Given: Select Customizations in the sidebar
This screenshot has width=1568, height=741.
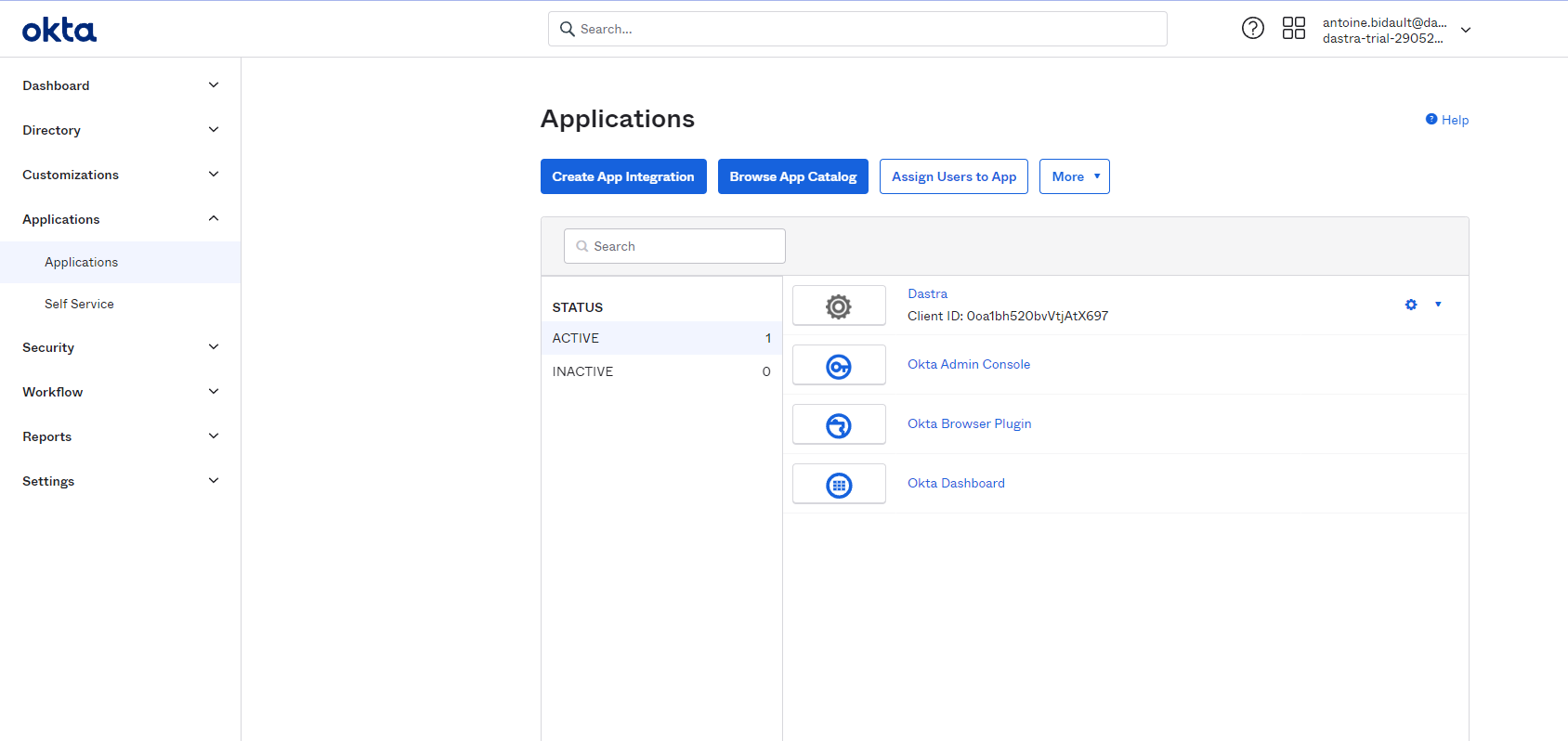Looking at the screenshot, I should click(x=71, y=175).
